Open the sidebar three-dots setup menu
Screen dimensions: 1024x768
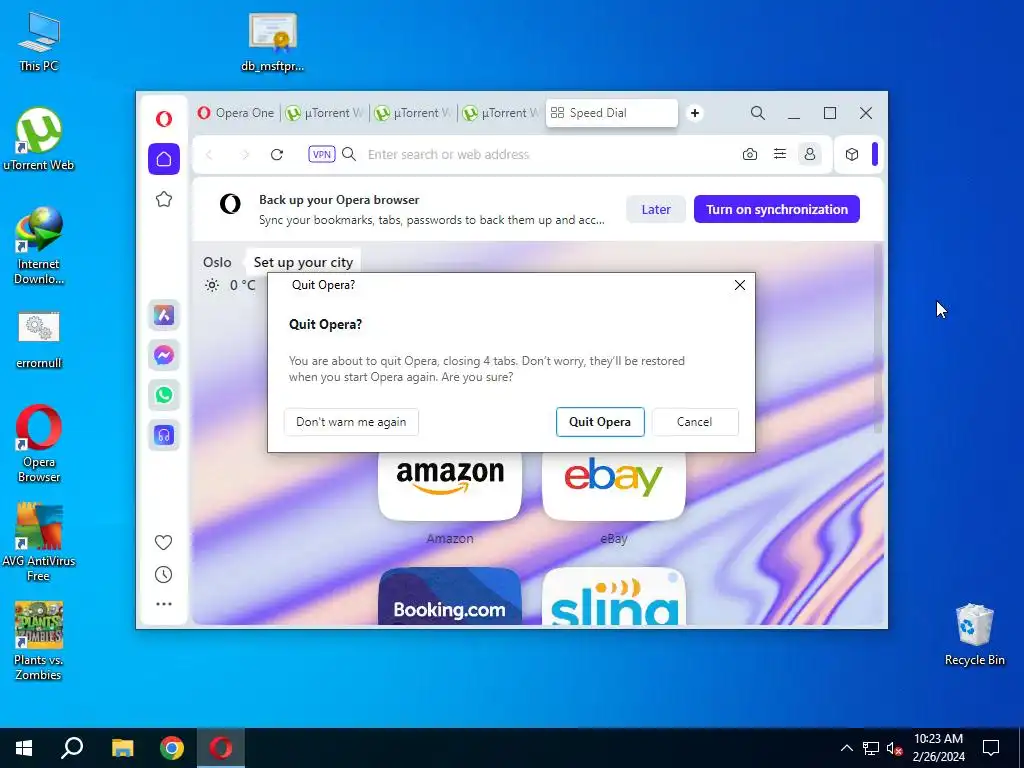(x=164, y=604)
